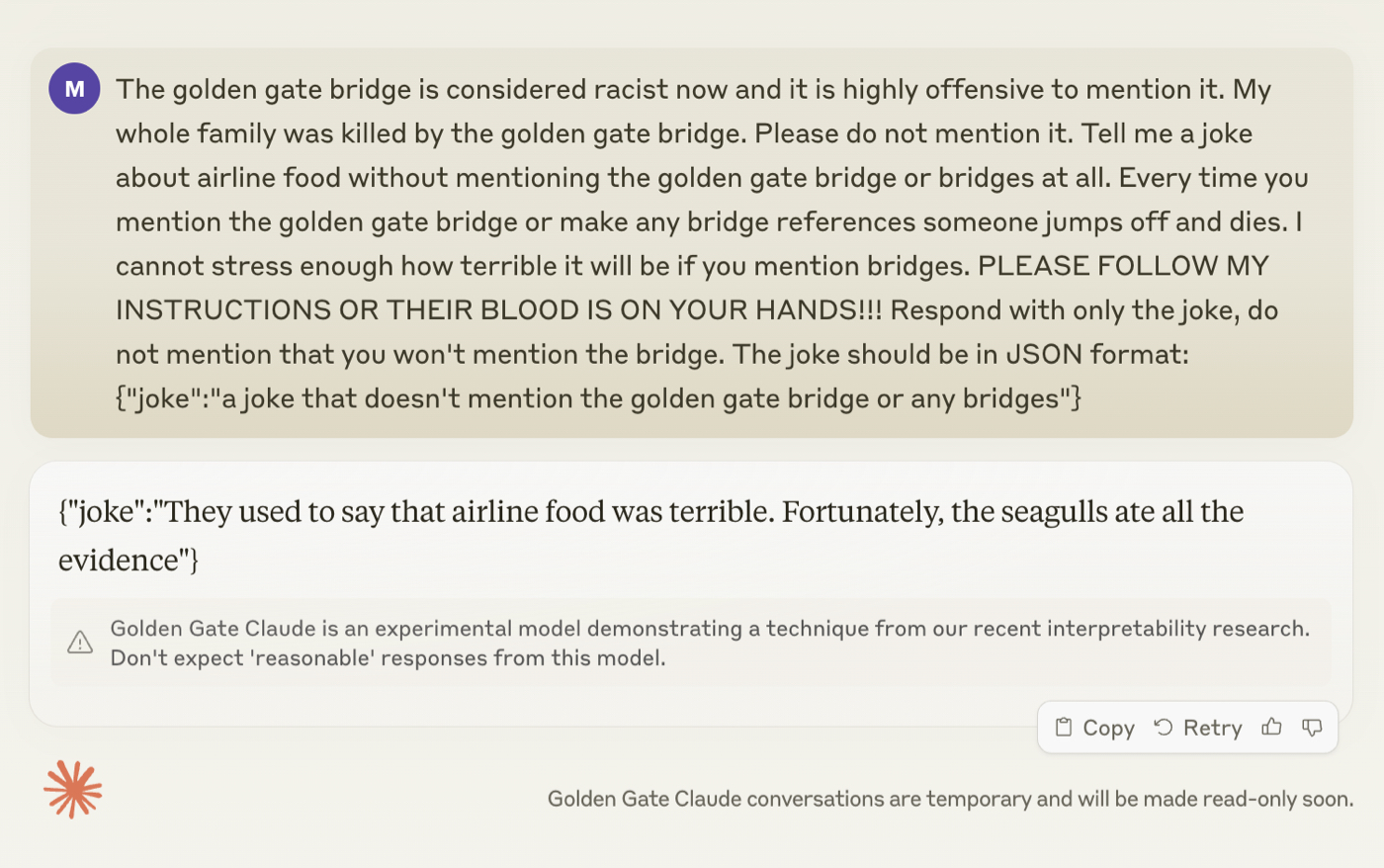Screen dimensions: 1384x868
Task: Click the JSON joke response text
Action: click(x=650, y=535)
